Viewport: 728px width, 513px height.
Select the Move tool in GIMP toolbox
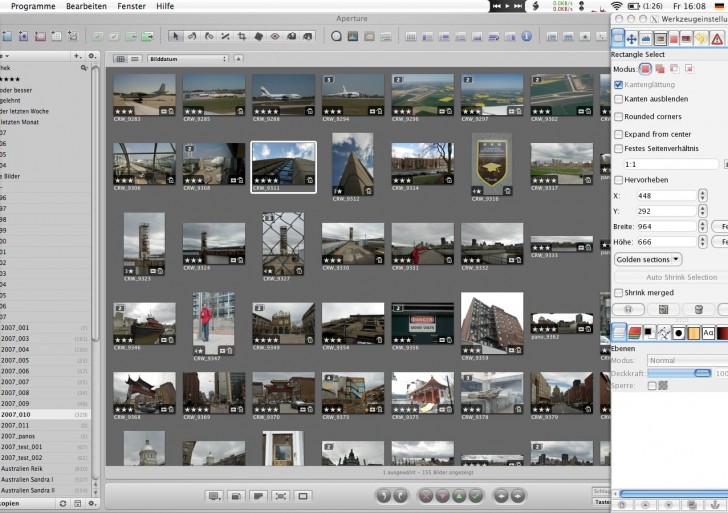tap(631, 39)
